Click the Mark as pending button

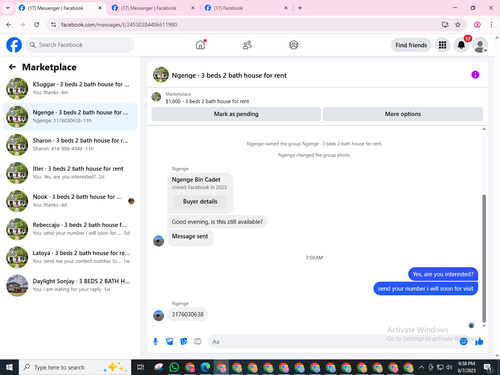(236, 114)
